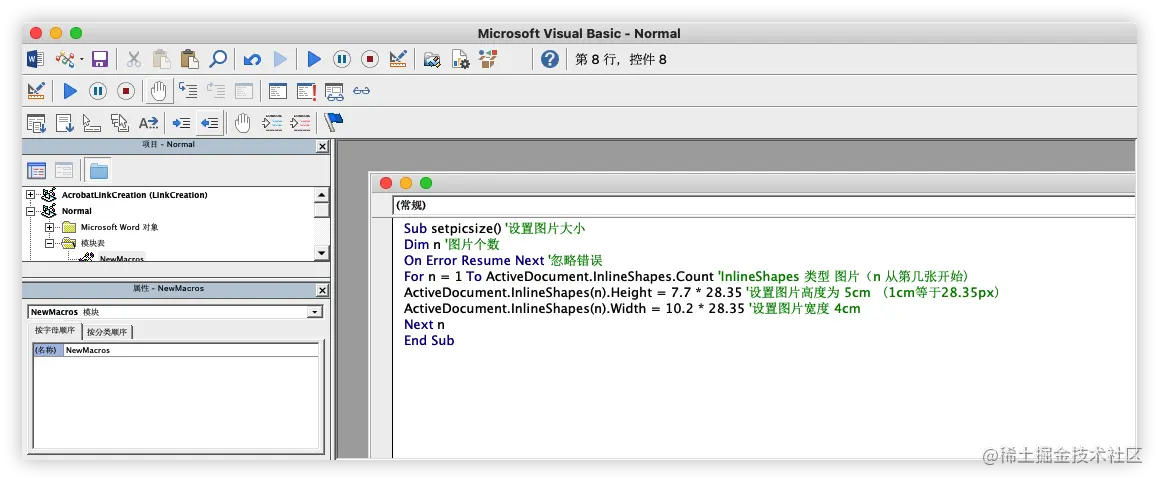Click Reset in the debug toolbar
The height and width of the screenshot is (482, 1159).
[126, 91]
